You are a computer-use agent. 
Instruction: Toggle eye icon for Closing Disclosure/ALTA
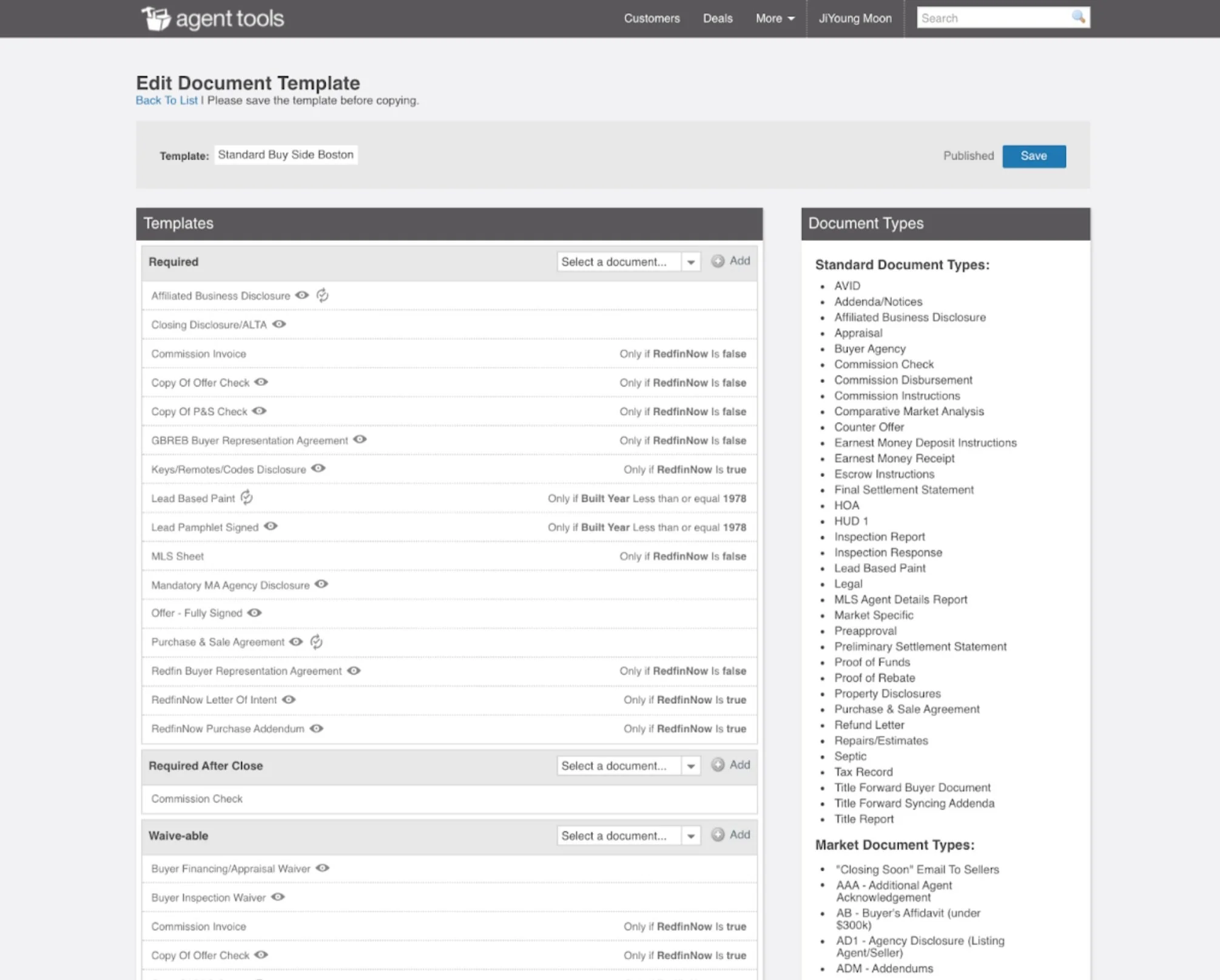pos(279,324)
